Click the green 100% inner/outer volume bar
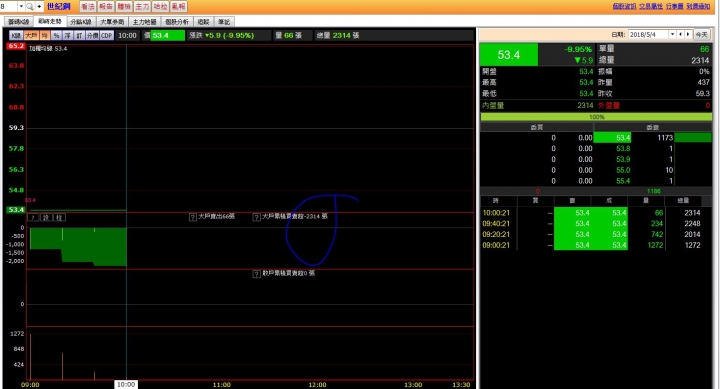720x389 pixels. point(596,117)
